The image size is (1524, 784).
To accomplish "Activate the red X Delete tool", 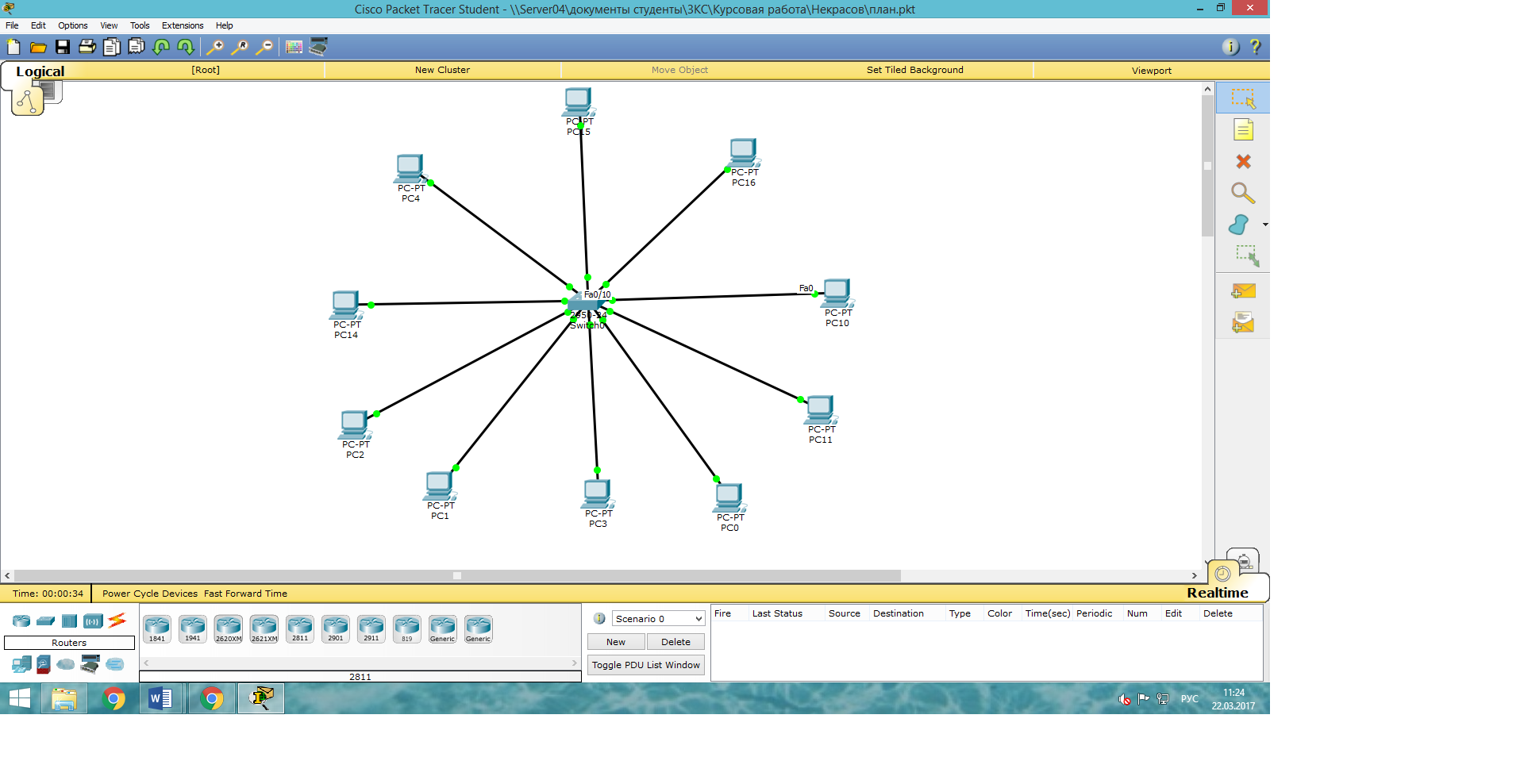I will pos(1243,162).
